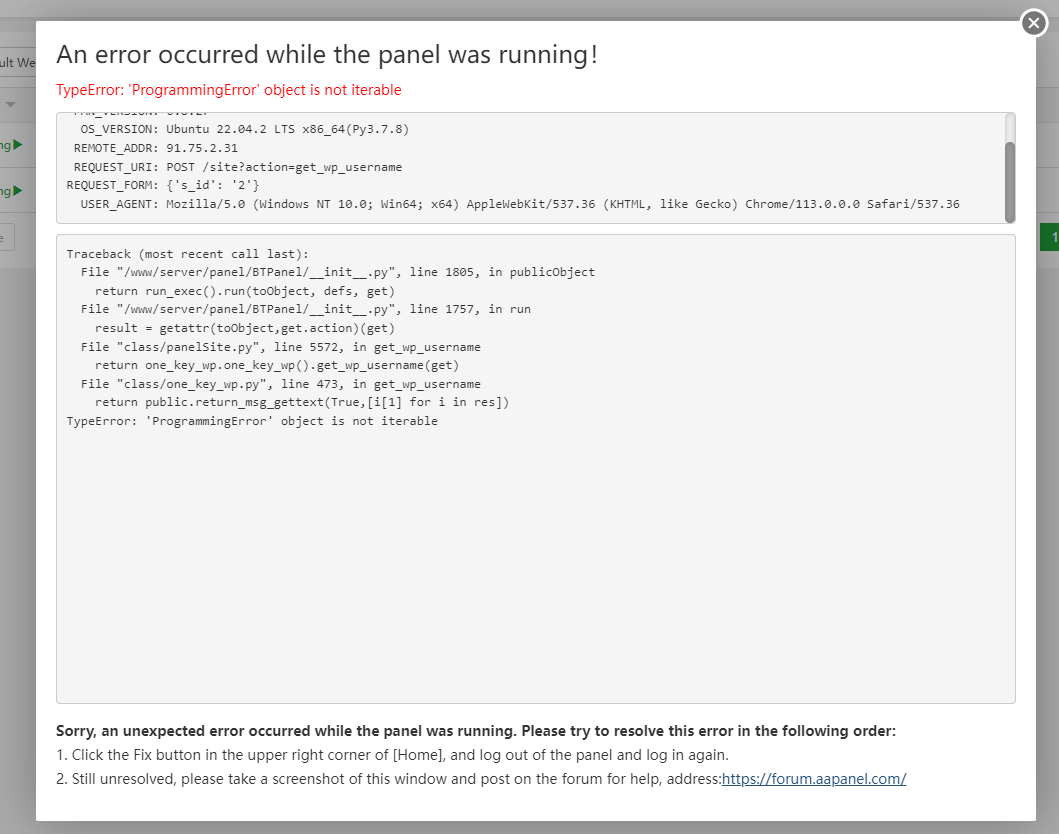Select the green page 1 pagination button
Viewport: 1059px width, 834px height.
[x=1051, y=237]
